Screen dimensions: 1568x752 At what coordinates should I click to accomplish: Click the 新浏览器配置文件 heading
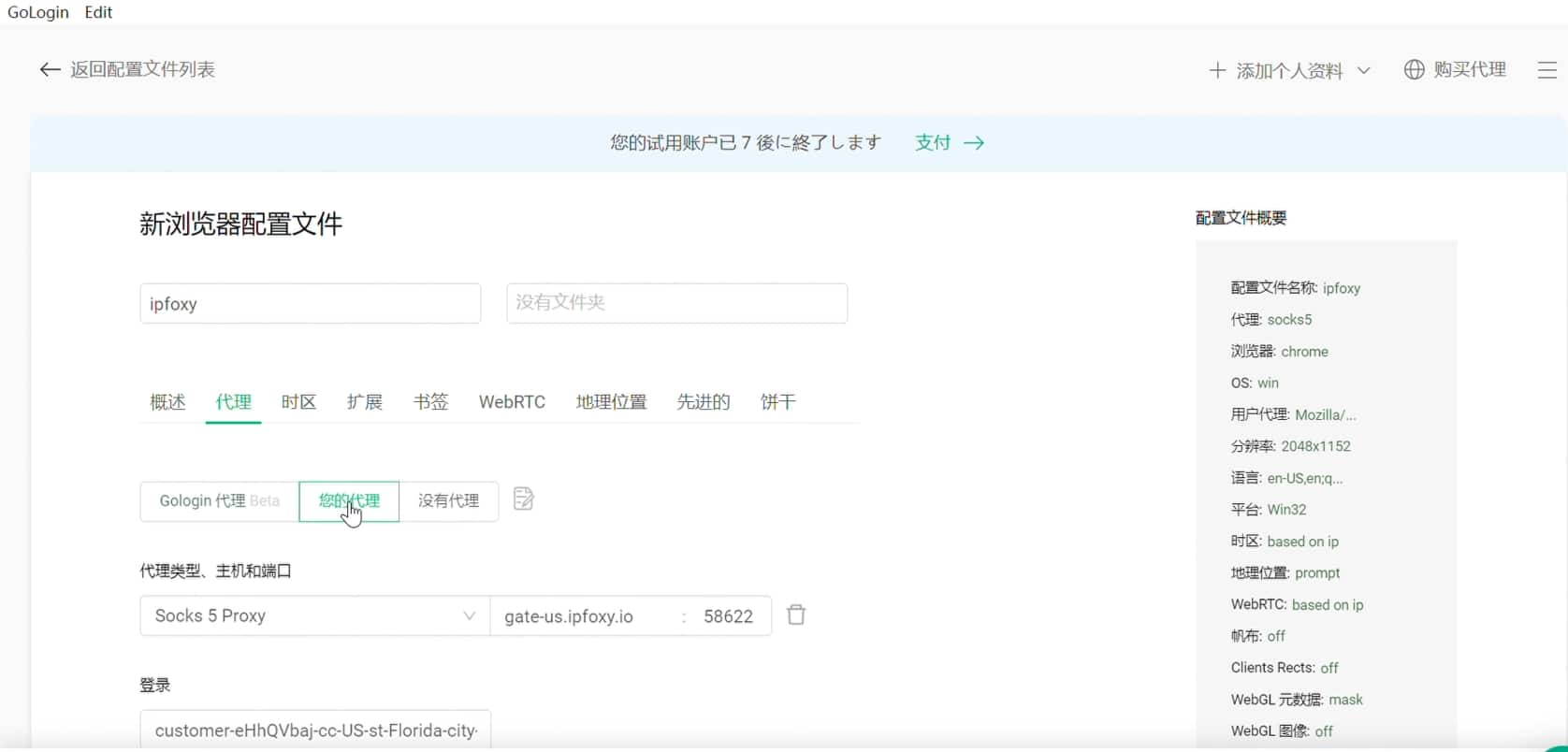point(241,224)
